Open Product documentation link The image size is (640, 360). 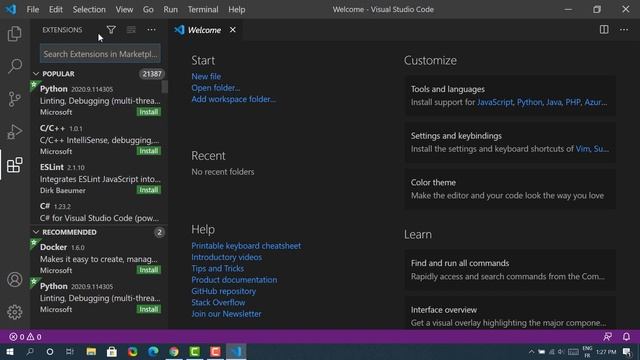coord(234,280)
